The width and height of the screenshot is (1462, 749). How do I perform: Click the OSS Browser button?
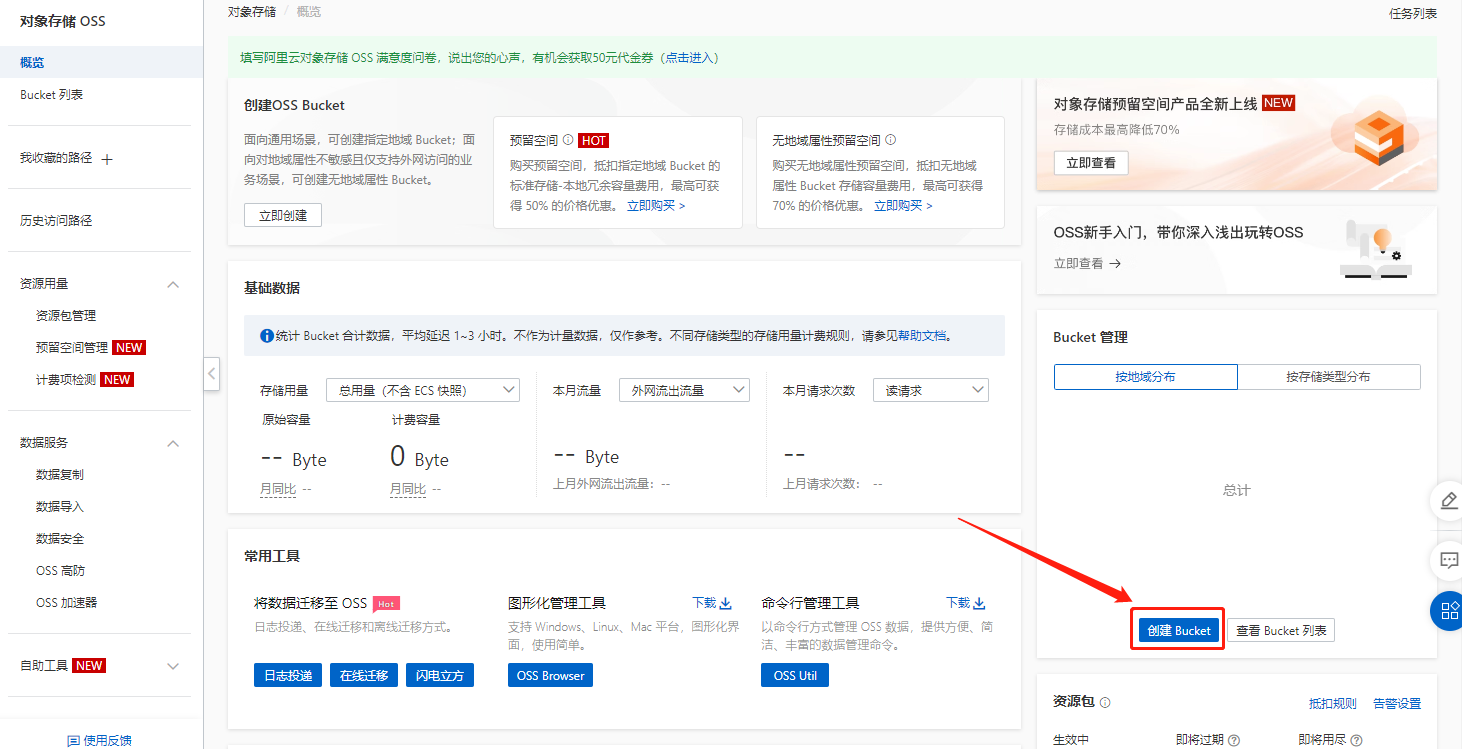pyautogui.click(x=550, y=675)
